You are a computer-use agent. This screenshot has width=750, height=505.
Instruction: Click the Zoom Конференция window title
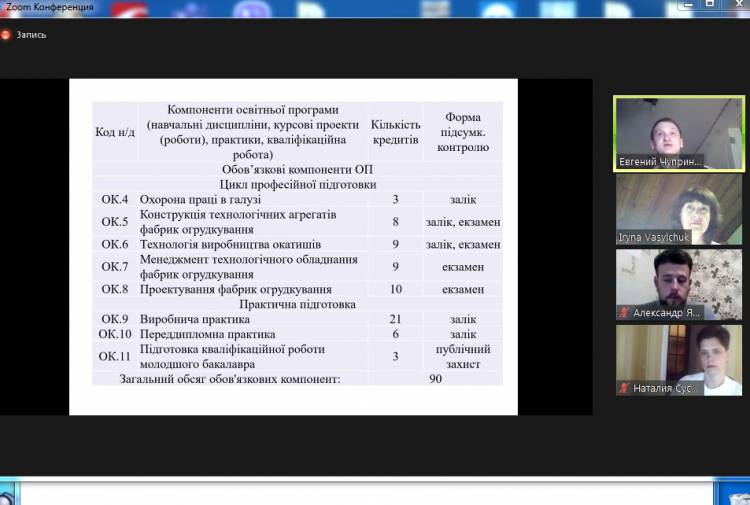tap(48, 7)
